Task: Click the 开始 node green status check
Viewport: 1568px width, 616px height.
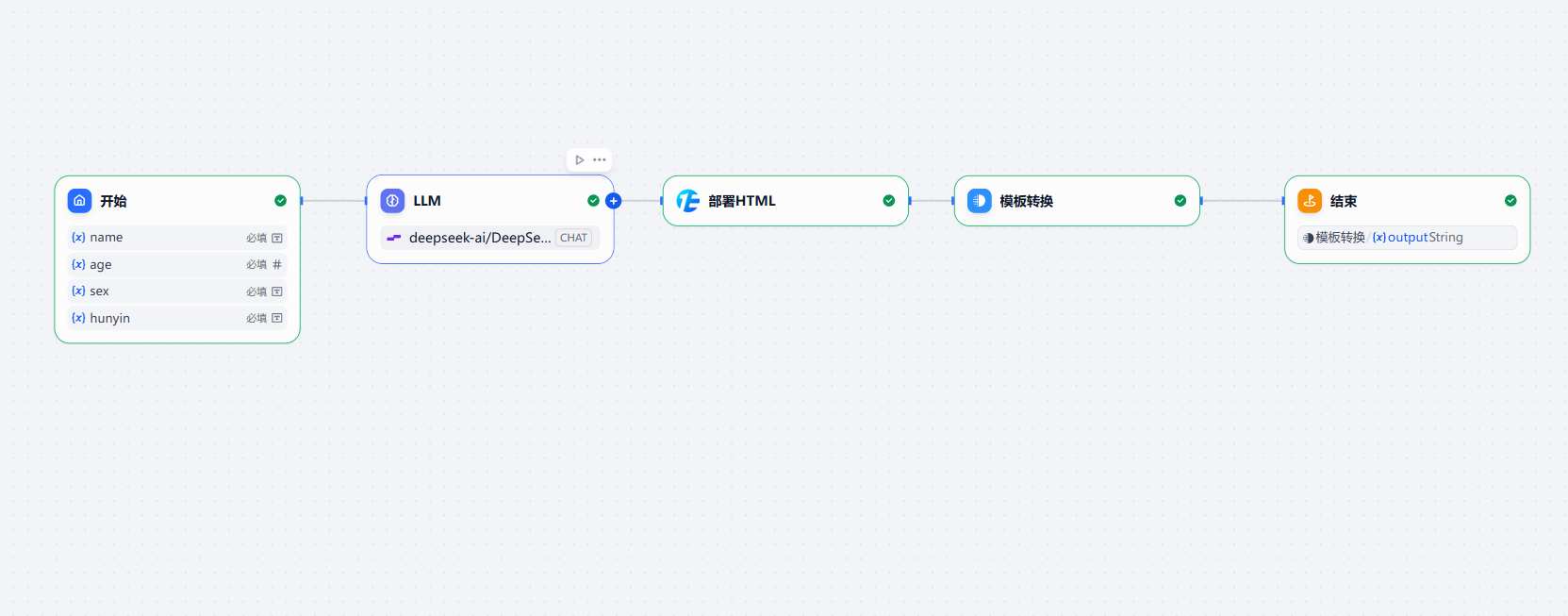Action: point(280,201)
